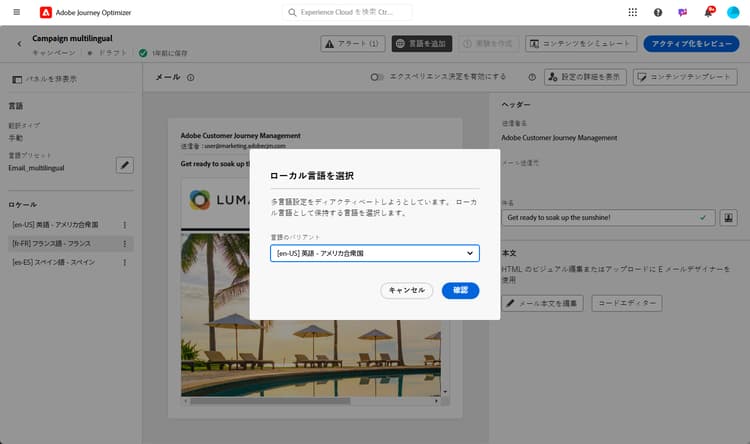Click the 設定の詳細を表示 button

click(585, 77)
